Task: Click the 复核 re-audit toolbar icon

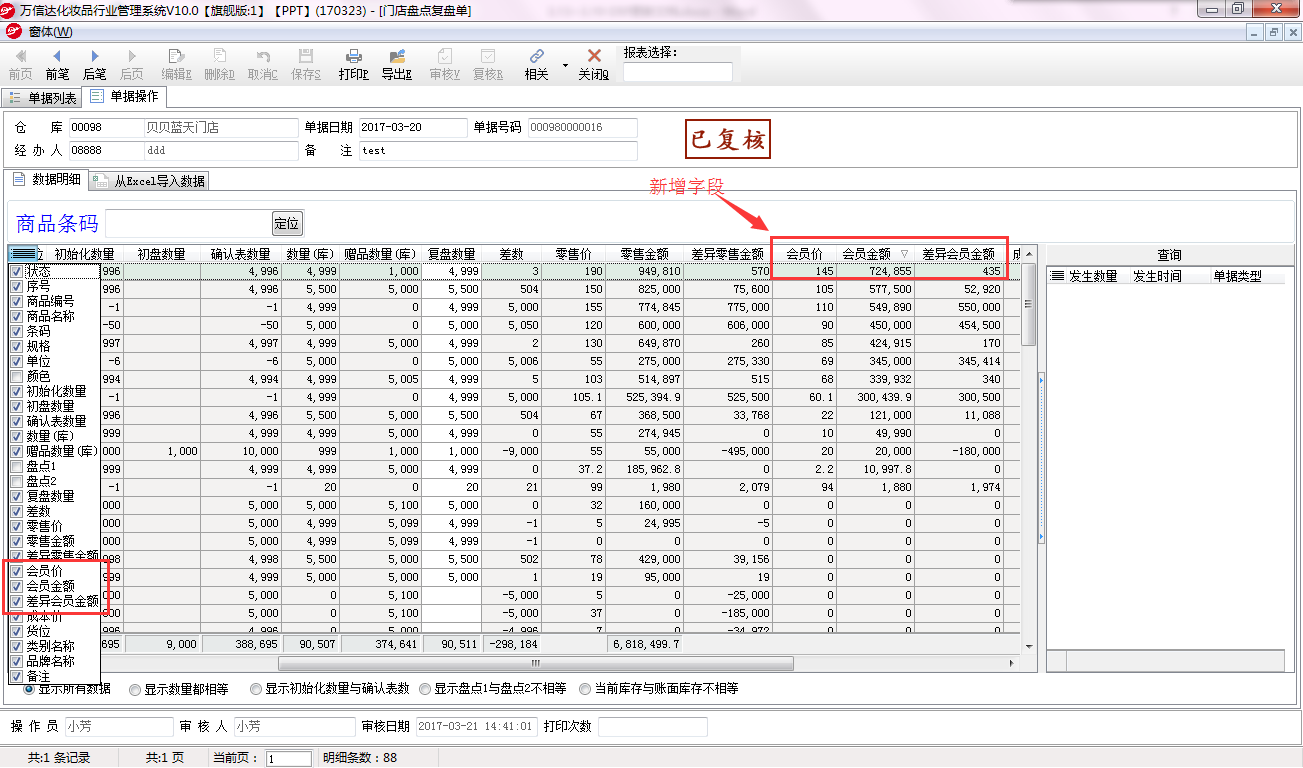Action: (488, 56)
